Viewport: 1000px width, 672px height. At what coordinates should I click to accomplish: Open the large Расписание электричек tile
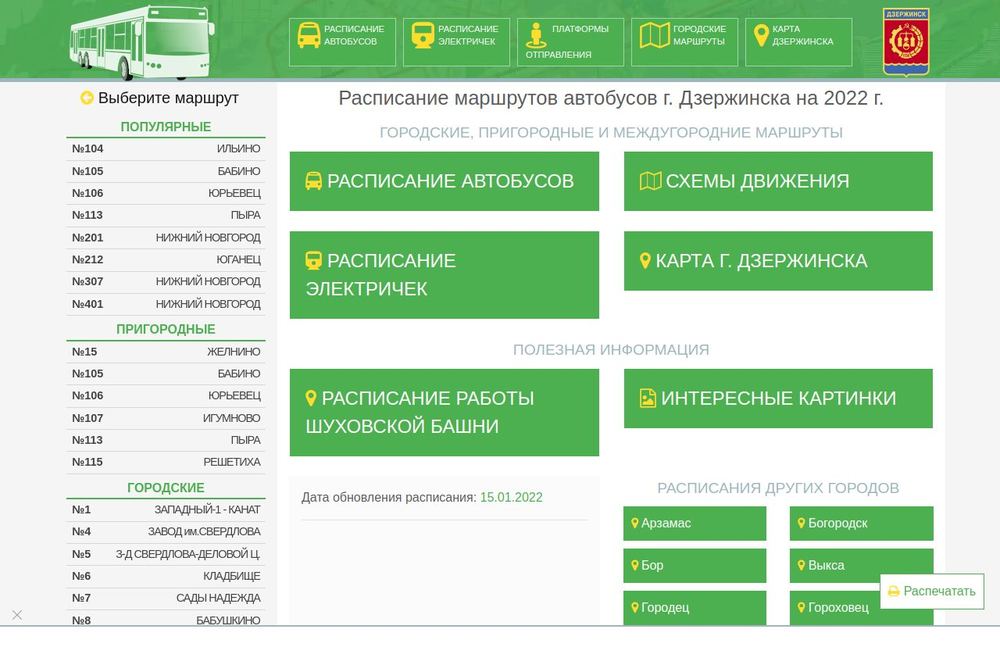[x=445, y=275]
